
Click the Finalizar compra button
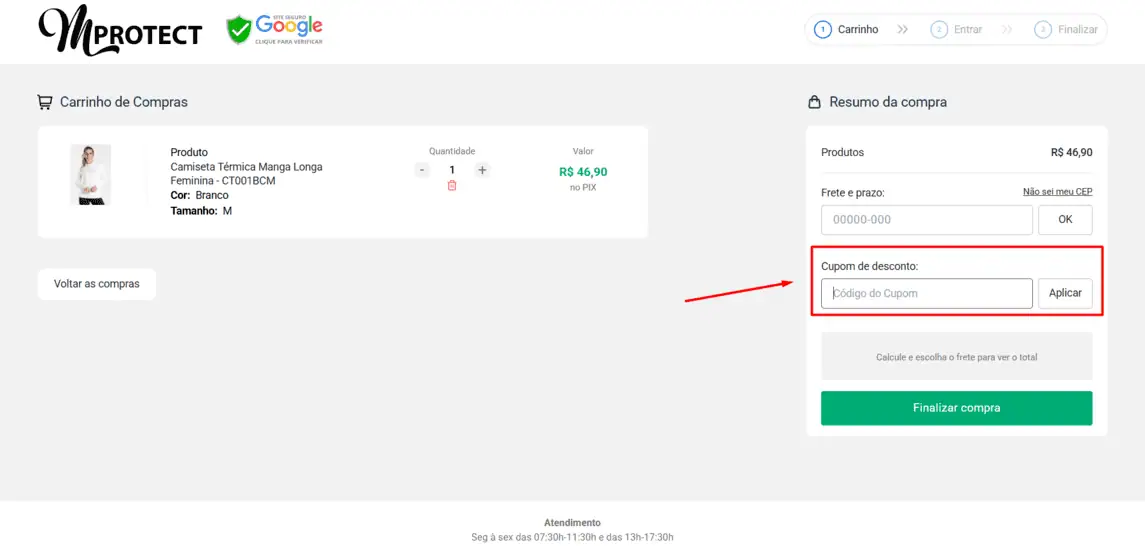957,408
